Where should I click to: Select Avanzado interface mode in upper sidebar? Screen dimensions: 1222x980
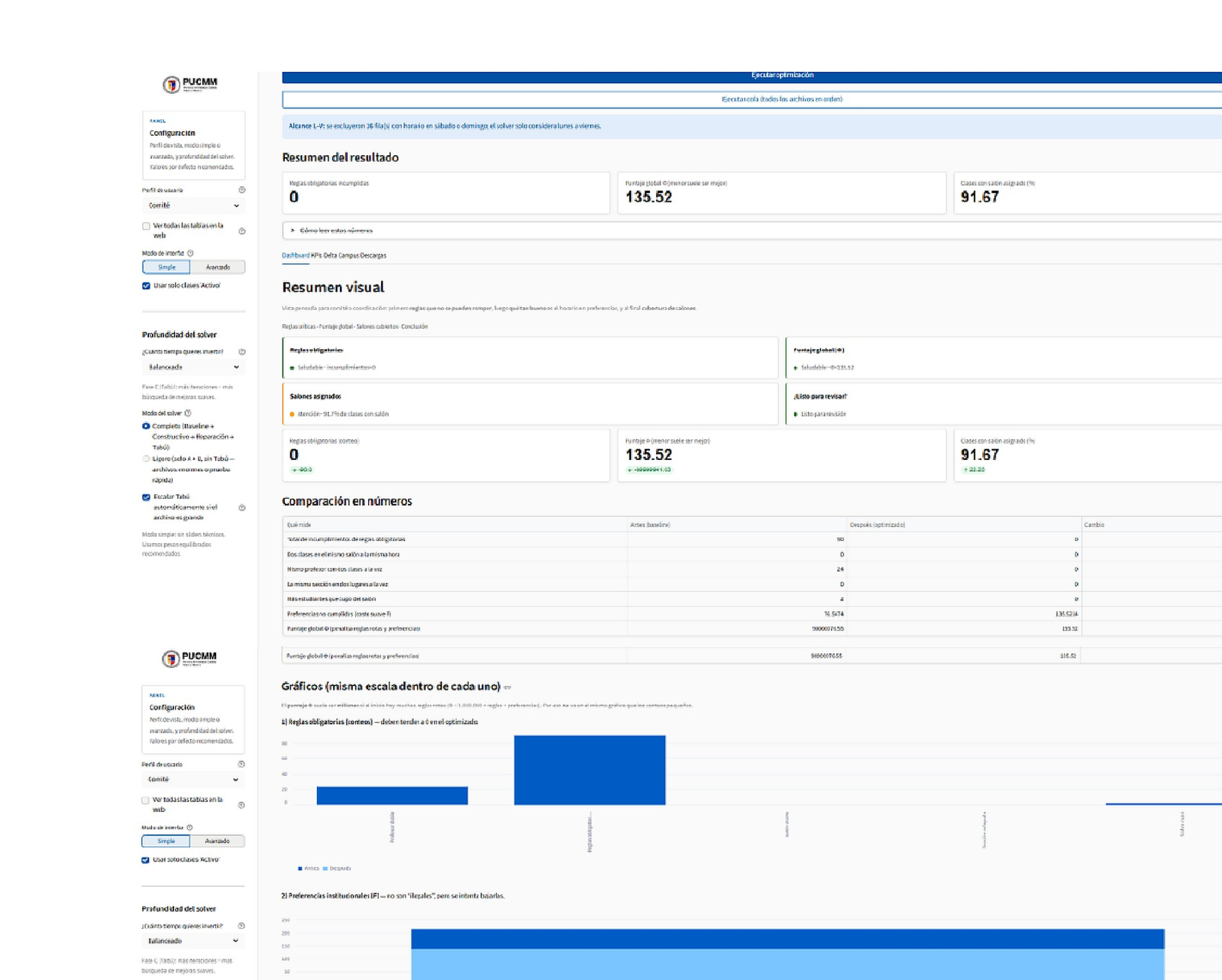click(218, 267)
